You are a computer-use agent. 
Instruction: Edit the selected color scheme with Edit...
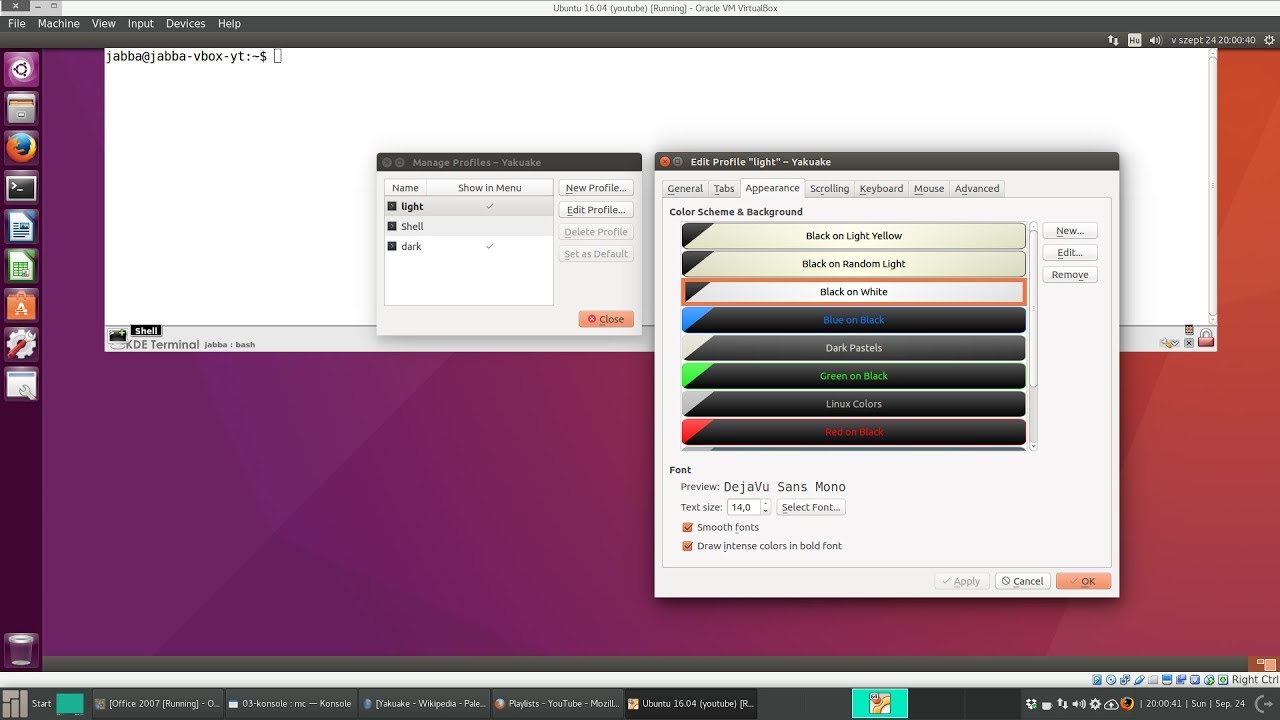point(1070,252)
